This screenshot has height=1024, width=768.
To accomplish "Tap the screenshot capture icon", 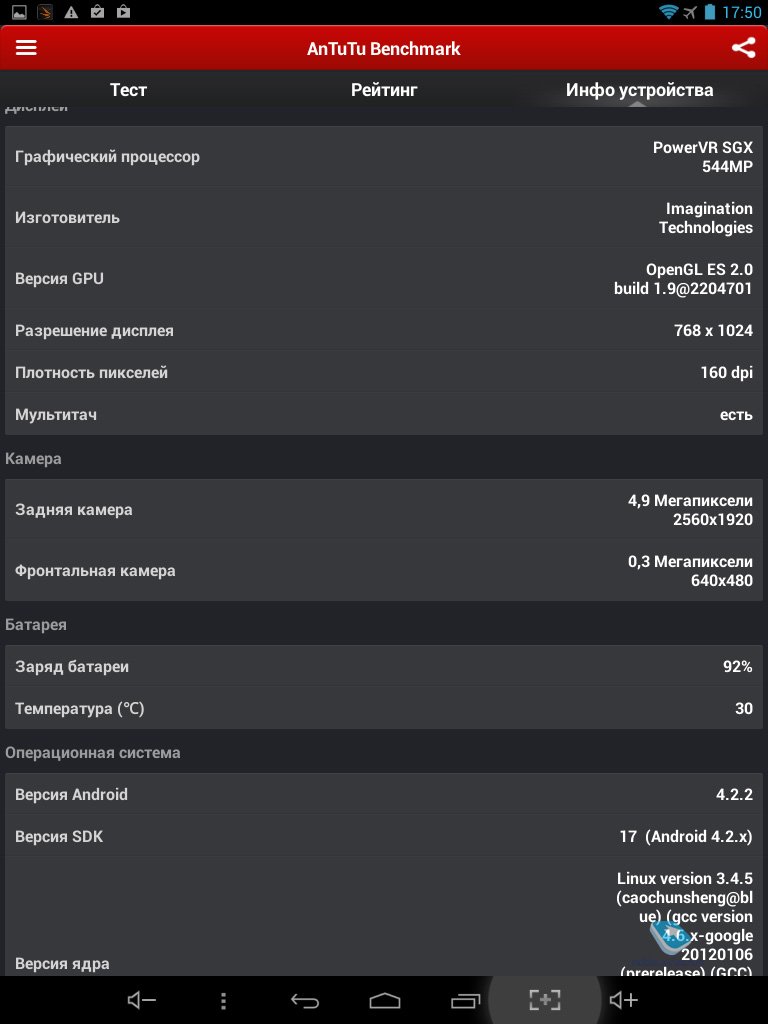I will point(545,999).
